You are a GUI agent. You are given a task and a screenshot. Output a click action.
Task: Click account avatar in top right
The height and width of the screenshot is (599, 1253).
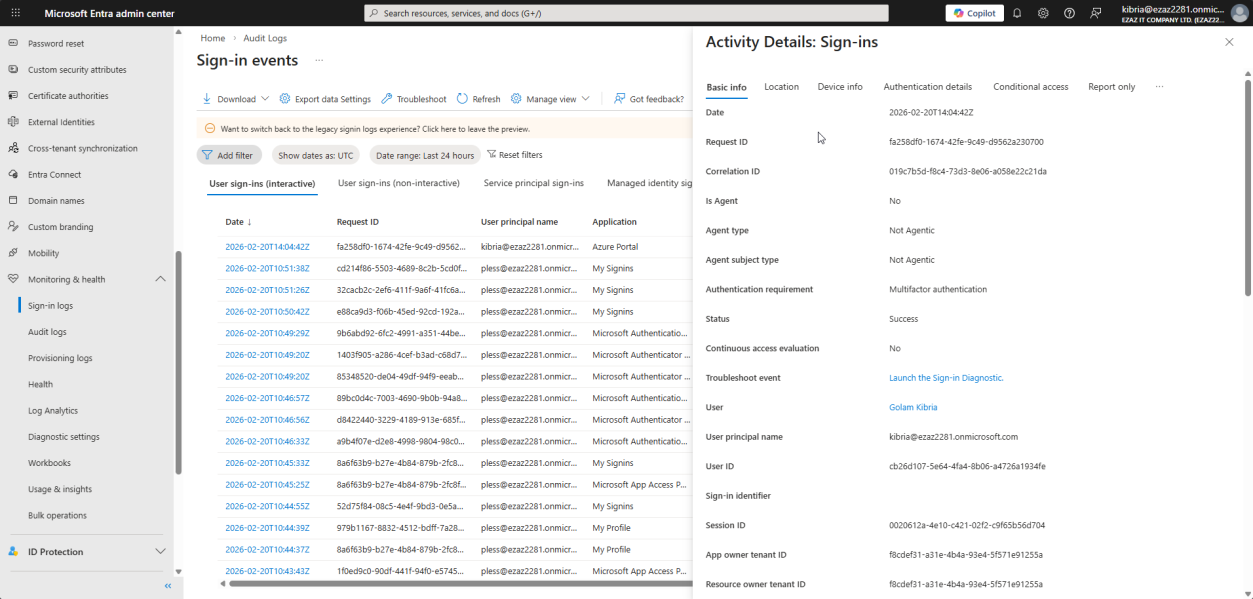(1240, 13)
